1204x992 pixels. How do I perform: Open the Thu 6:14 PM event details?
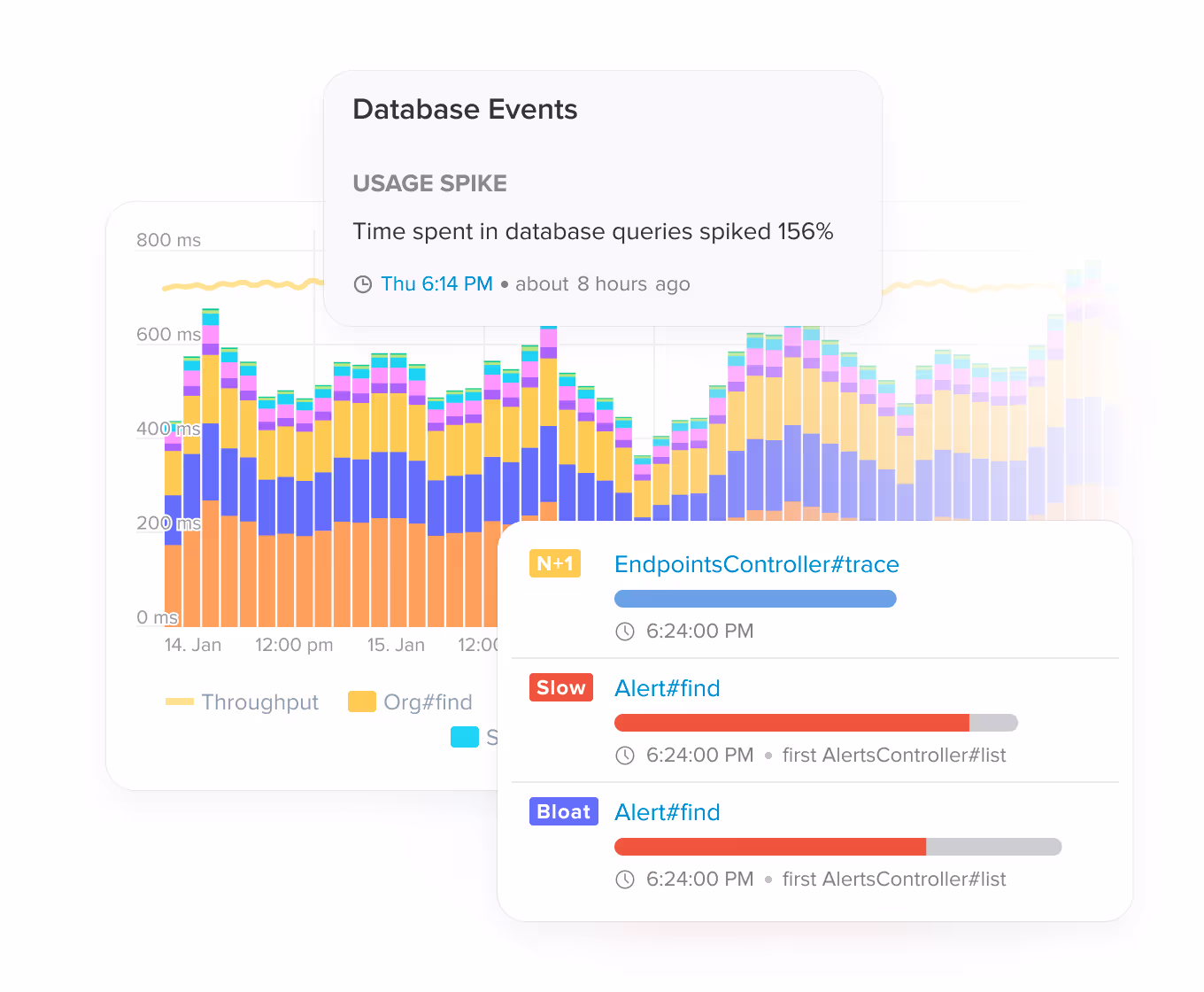[x=437, y=283]
